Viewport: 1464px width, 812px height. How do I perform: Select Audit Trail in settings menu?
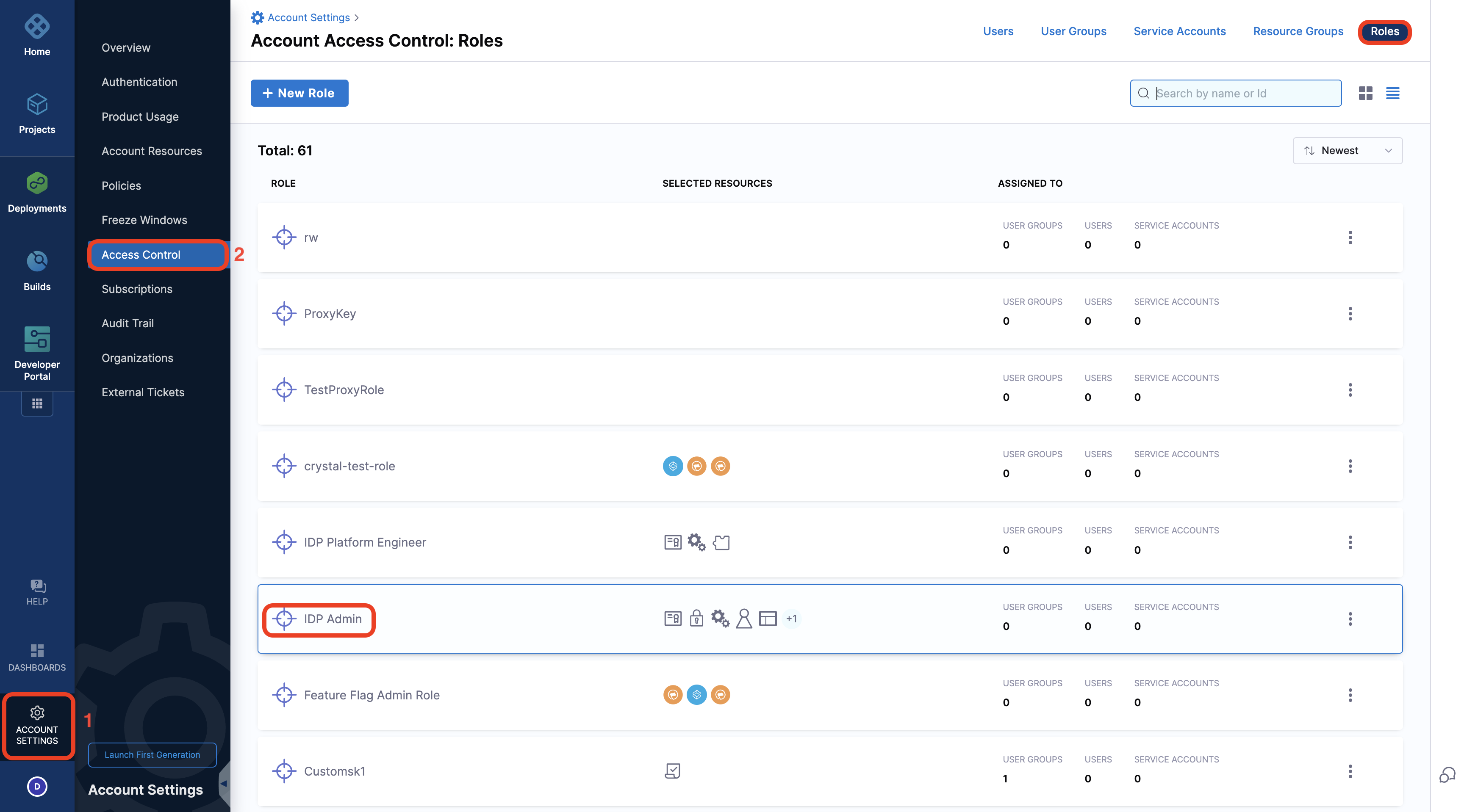click(128, 323)
